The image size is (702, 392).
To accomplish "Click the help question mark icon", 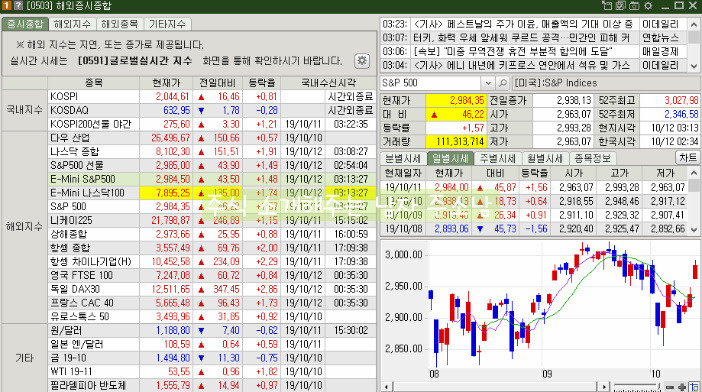I will click(x=18, y=5).
